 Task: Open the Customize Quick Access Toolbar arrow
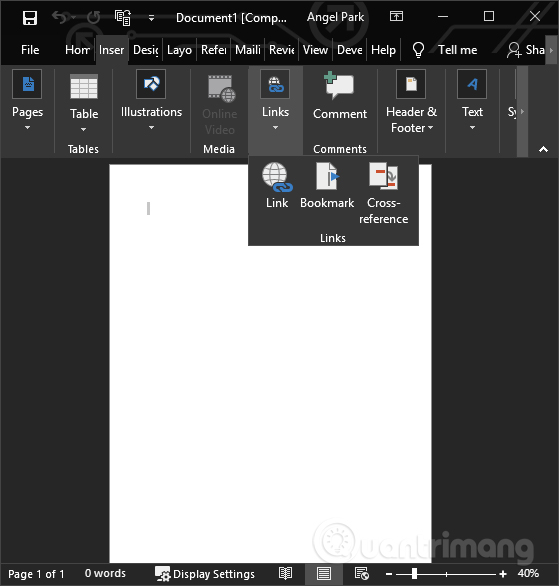[151, 18]
